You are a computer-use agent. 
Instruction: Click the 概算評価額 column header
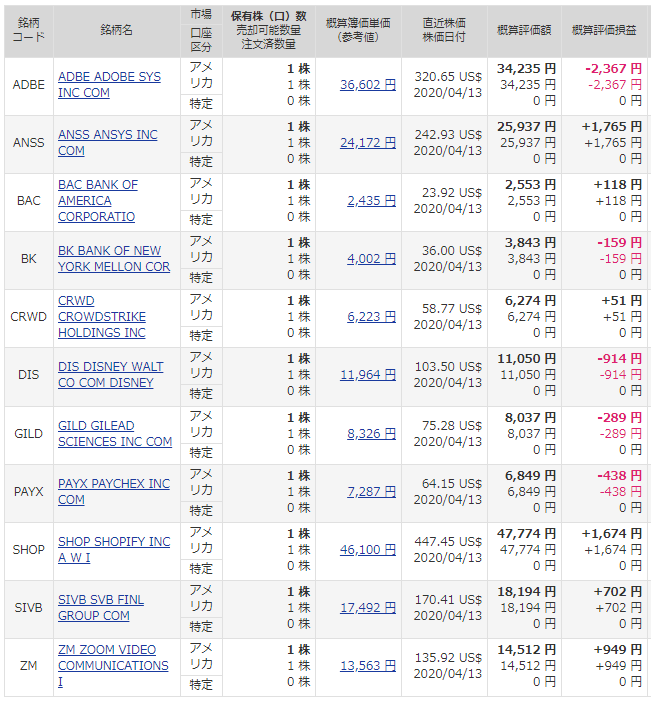pos(524,30)
